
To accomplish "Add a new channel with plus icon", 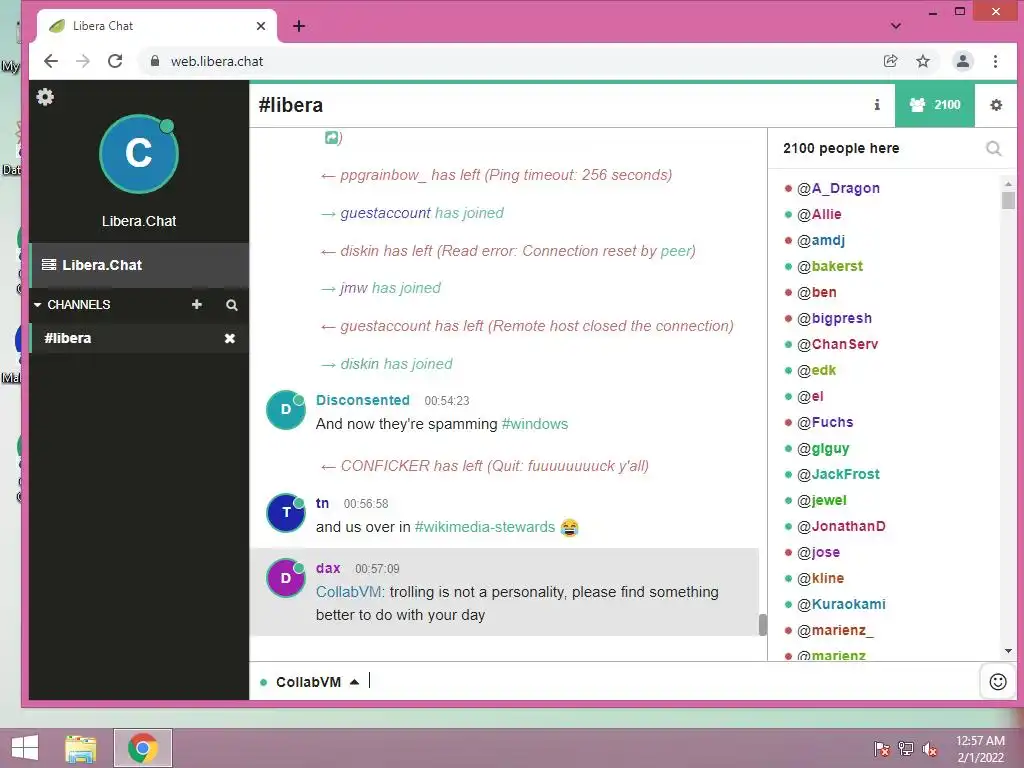I will click(197, 304).
